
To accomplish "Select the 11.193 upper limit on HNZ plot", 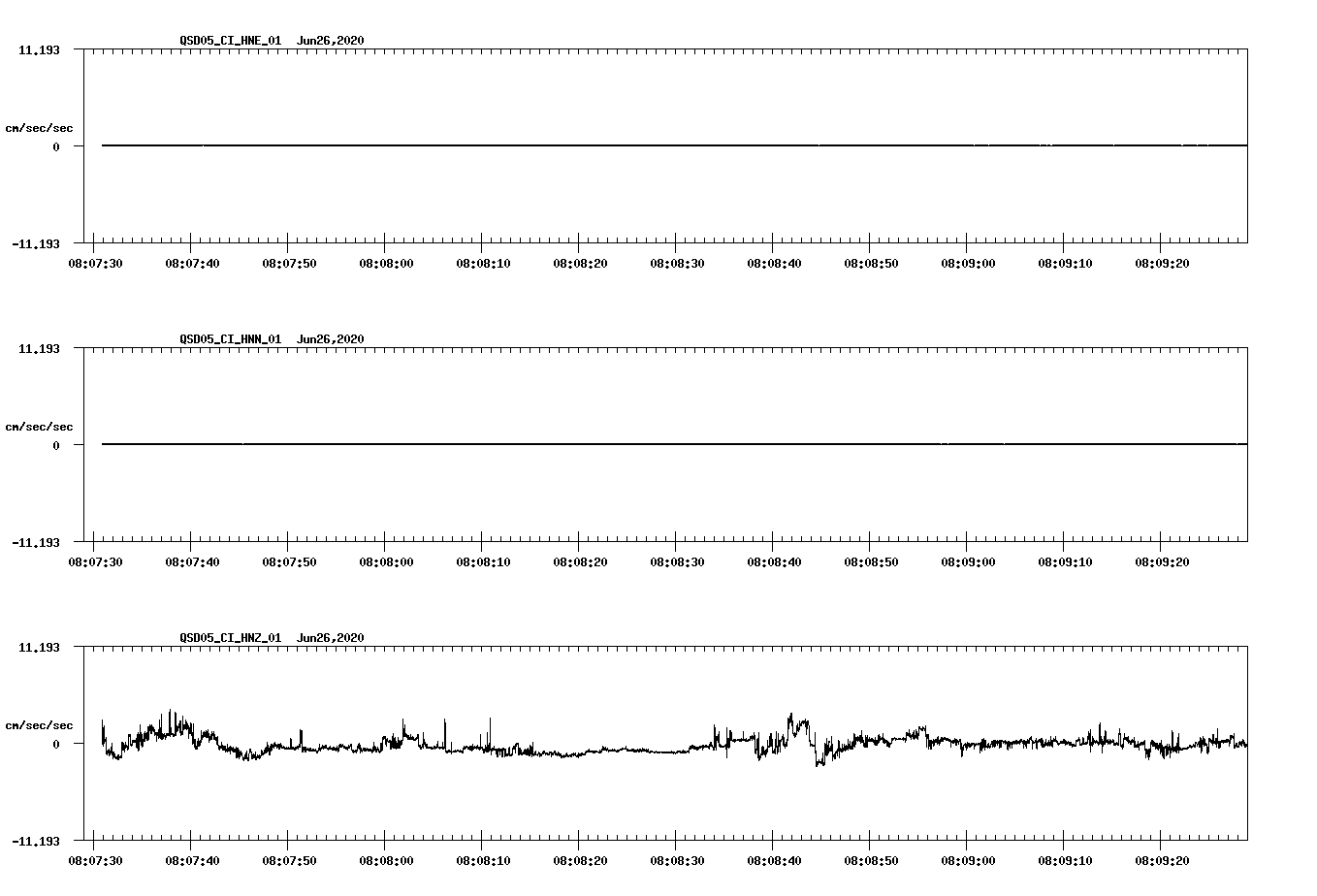I will pyautogui.click(x=39, y=647).
